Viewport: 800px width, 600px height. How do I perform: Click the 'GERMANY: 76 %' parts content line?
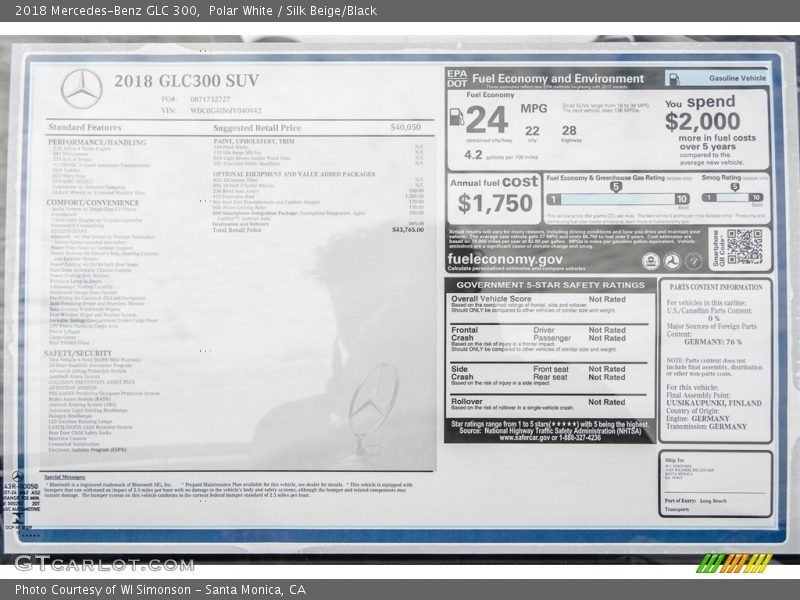[713, 342]
